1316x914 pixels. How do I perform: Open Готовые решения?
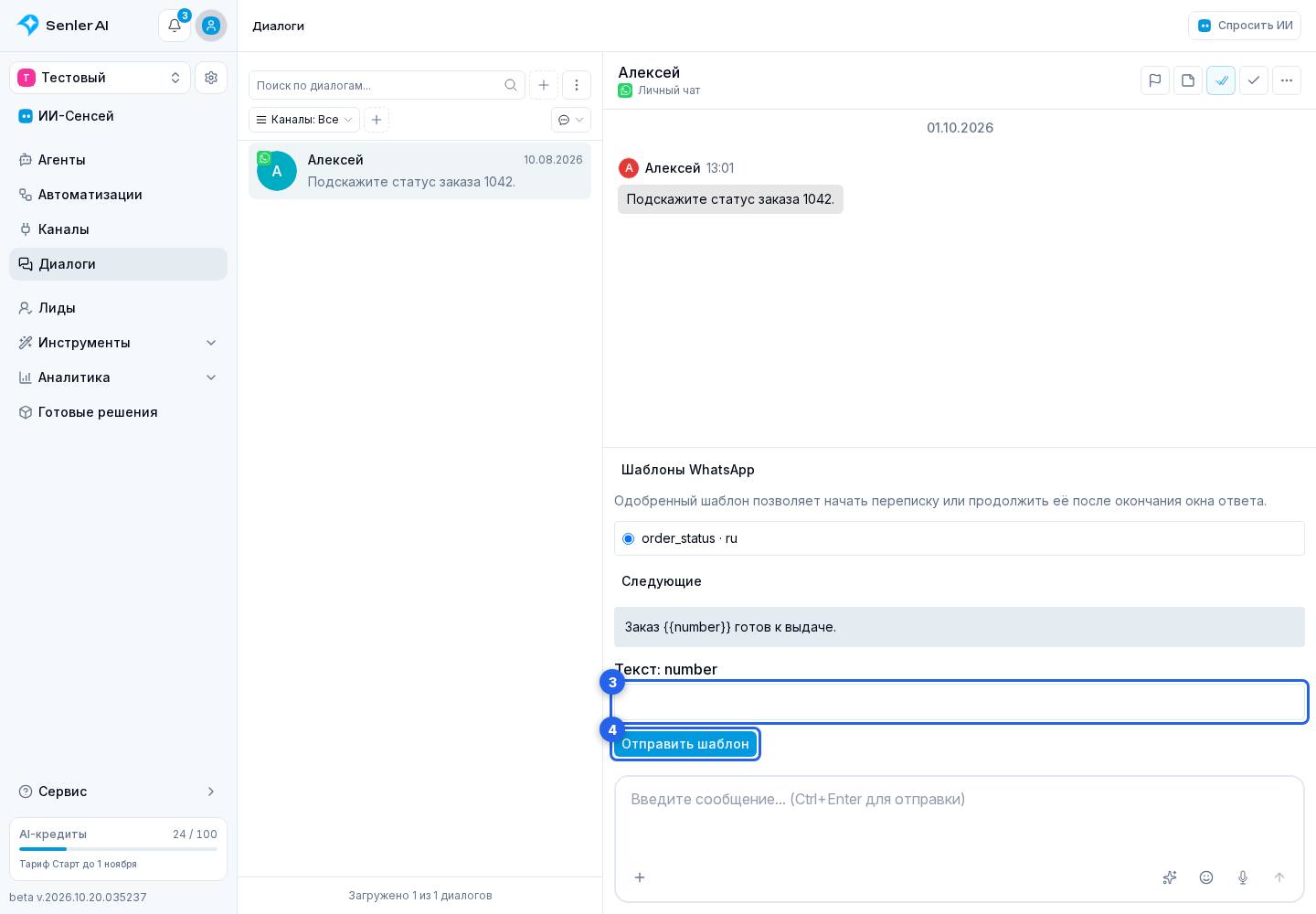(x=118, y=412)
